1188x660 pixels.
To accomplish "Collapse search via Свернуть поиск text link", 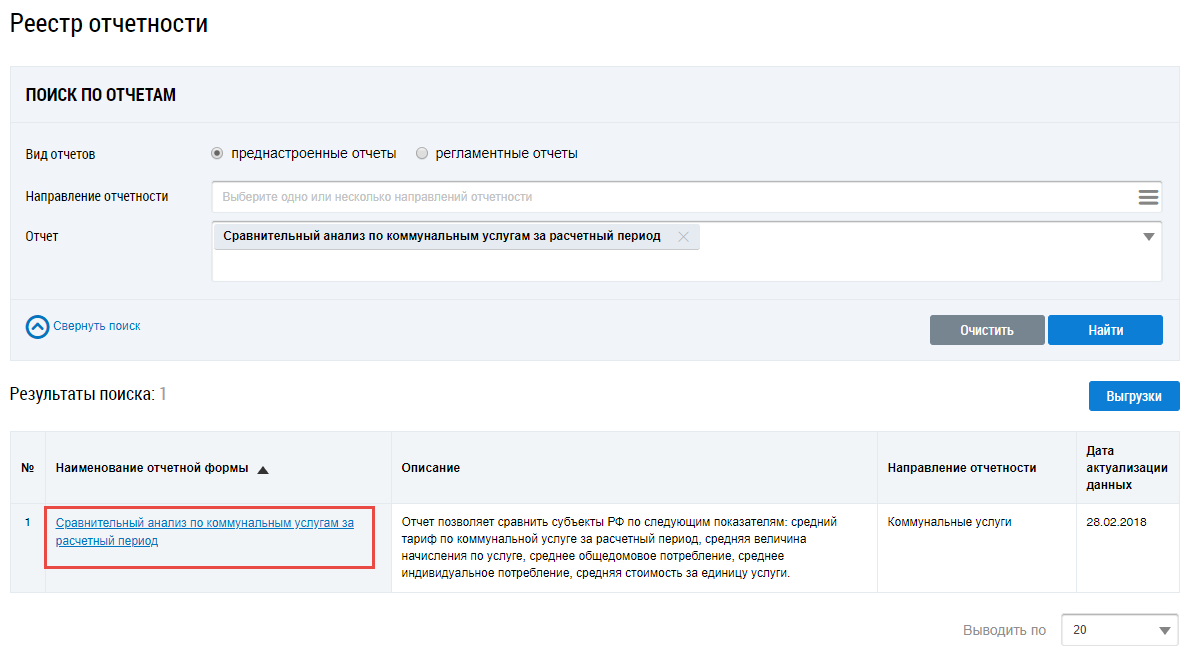I will pyautogui.click(x=97, y=326).
